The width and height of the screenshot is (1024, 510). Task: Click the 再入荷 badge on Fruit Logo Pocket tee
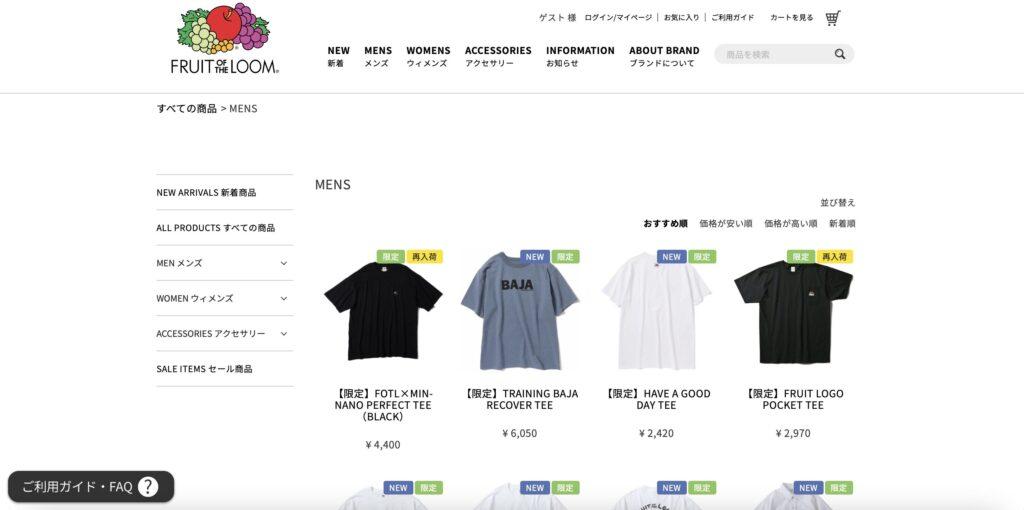pyautogui.click(x=835, y=257)
